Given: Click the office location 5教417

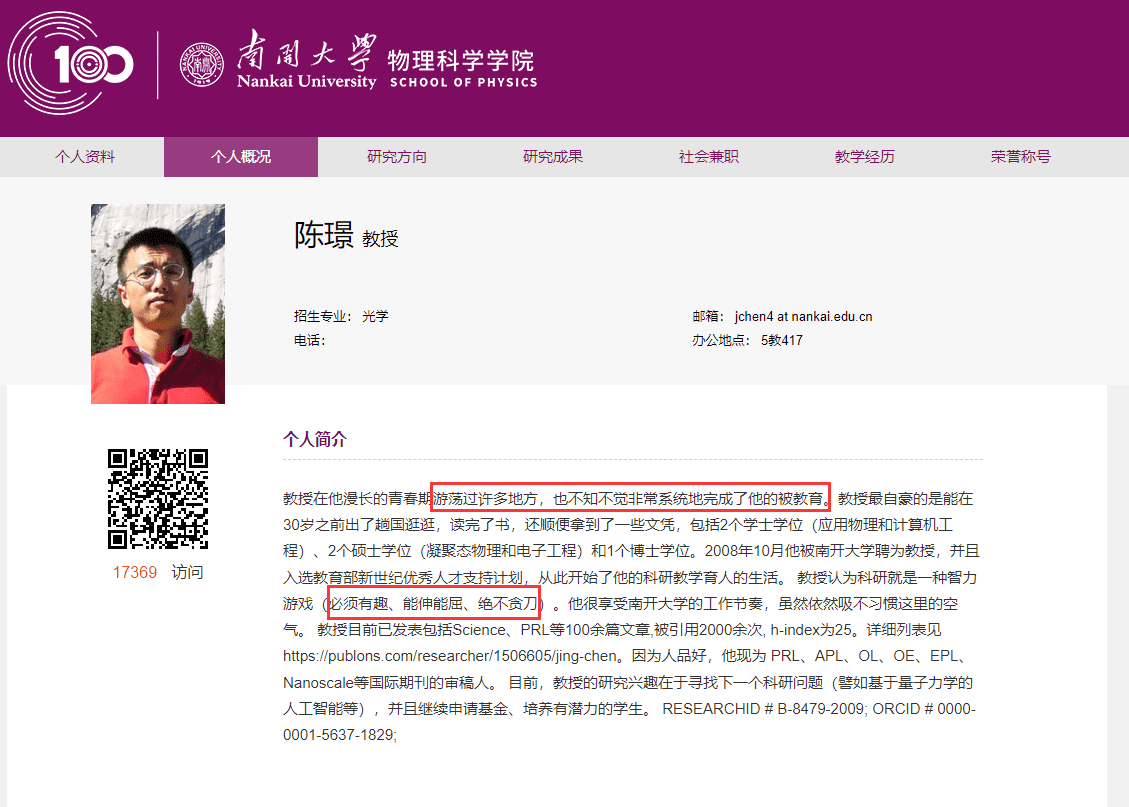Looking at the screenshot, I should (x=781, y=341).
